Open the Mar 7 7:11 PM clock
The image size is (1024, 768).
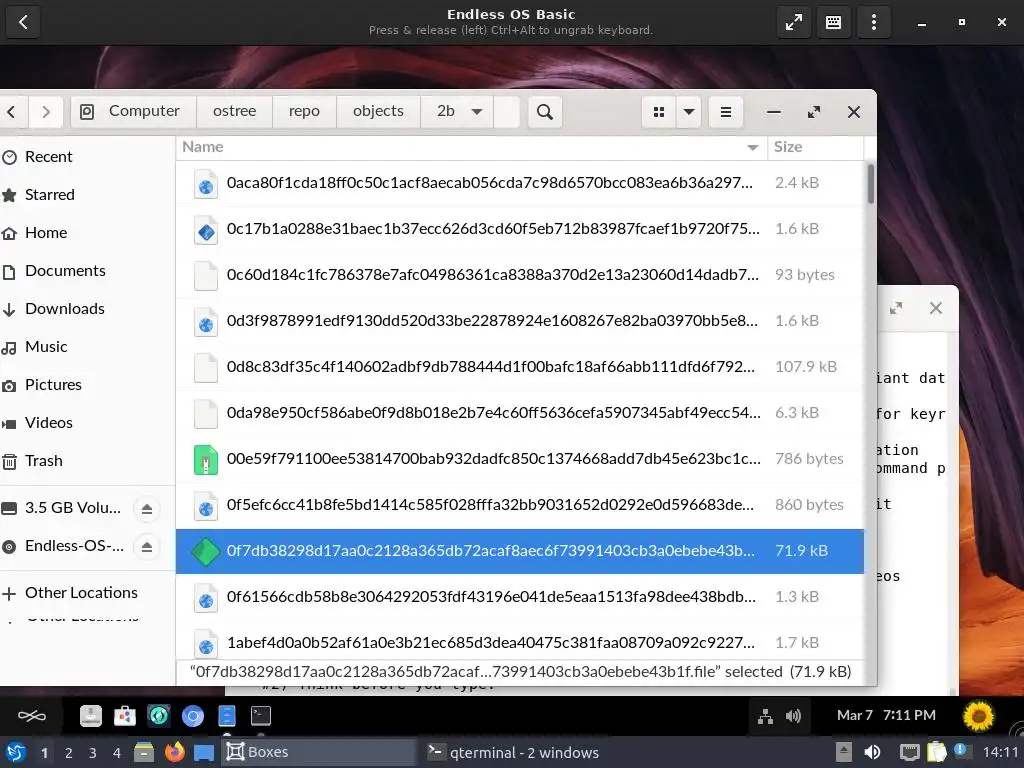(886, 716)
